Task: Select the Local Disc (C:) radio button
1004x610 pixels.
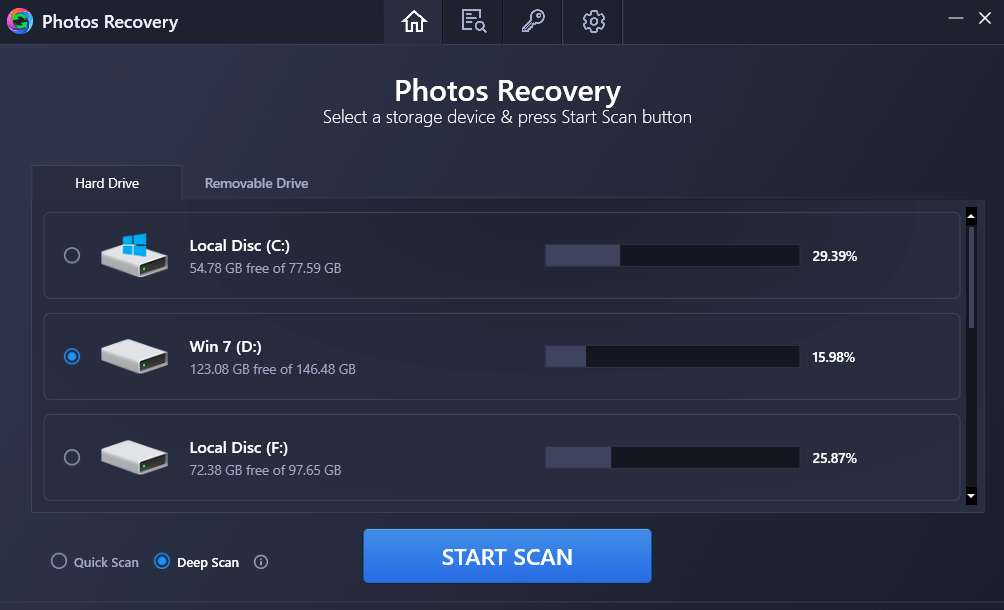Action: [x=71, y=255]
